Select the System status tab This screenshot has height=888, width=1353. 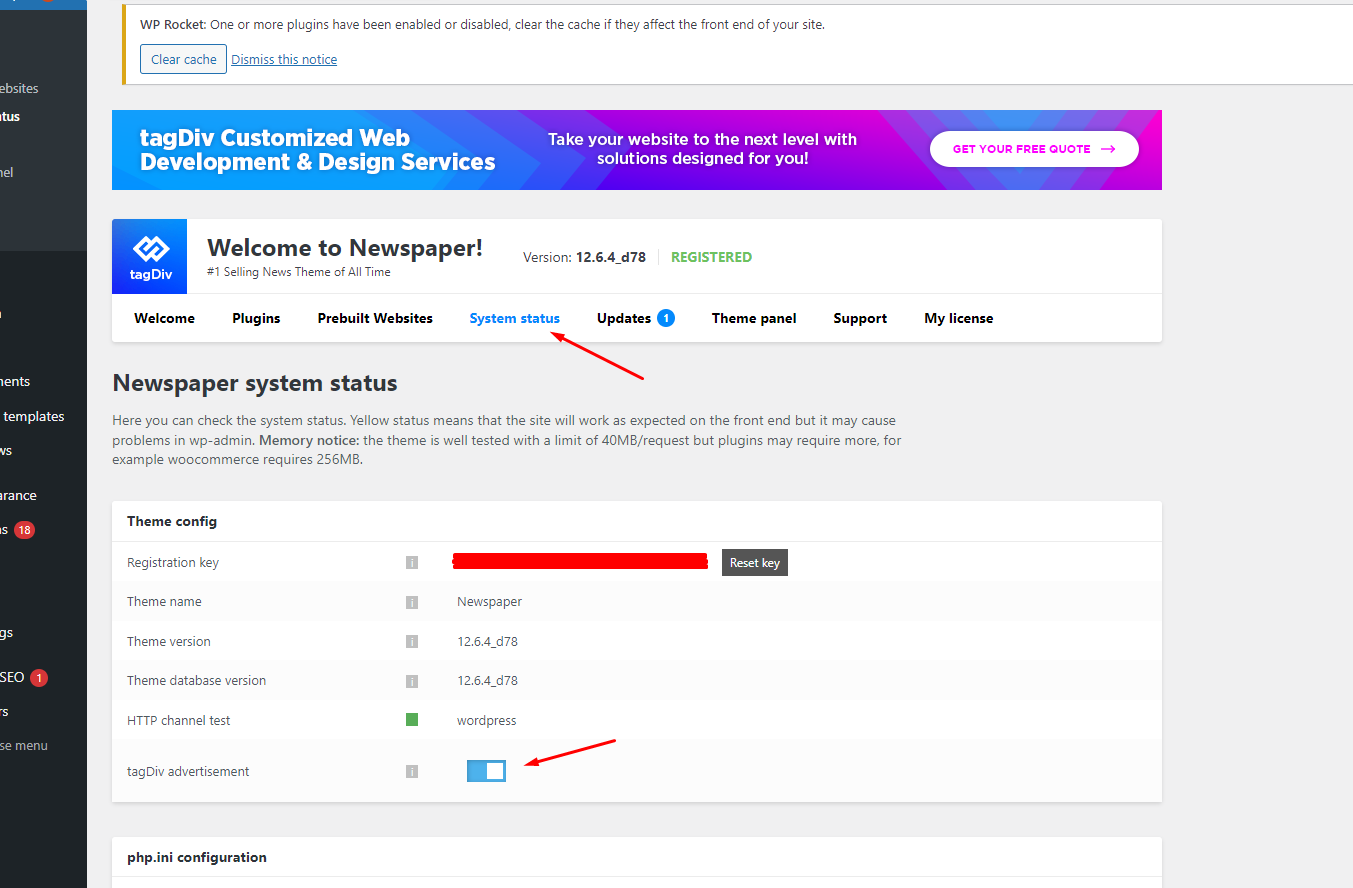pos(515,318)
